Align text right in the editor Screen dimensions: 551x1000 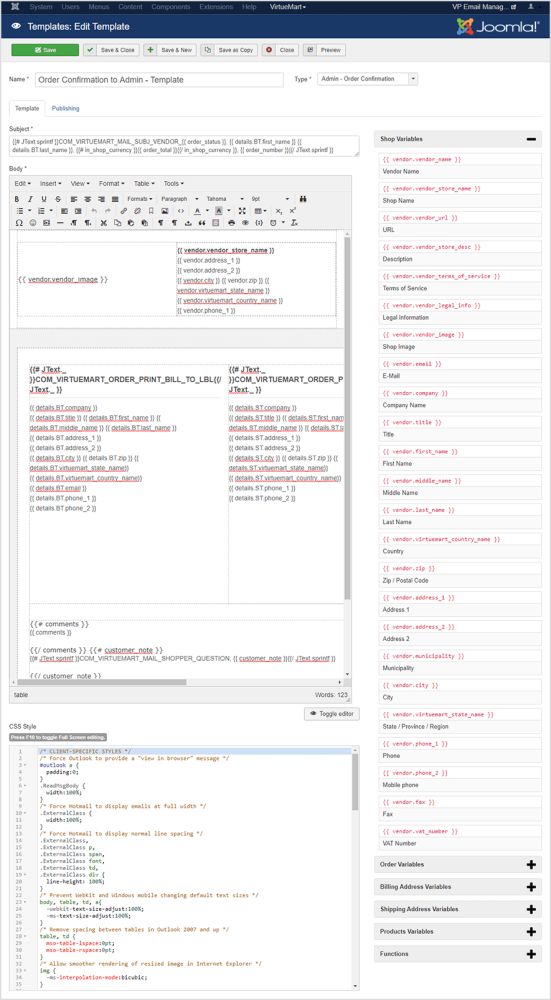pyautogui.click(x=101, y=199)
